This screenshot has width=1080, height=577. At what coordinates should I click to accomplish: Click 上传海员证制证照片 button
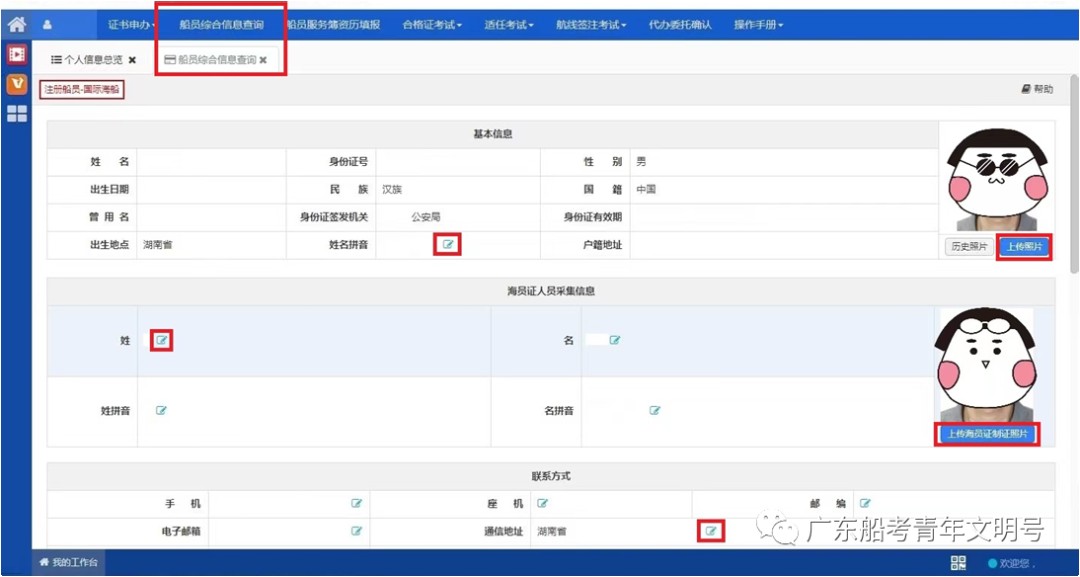tap(987, 434)
